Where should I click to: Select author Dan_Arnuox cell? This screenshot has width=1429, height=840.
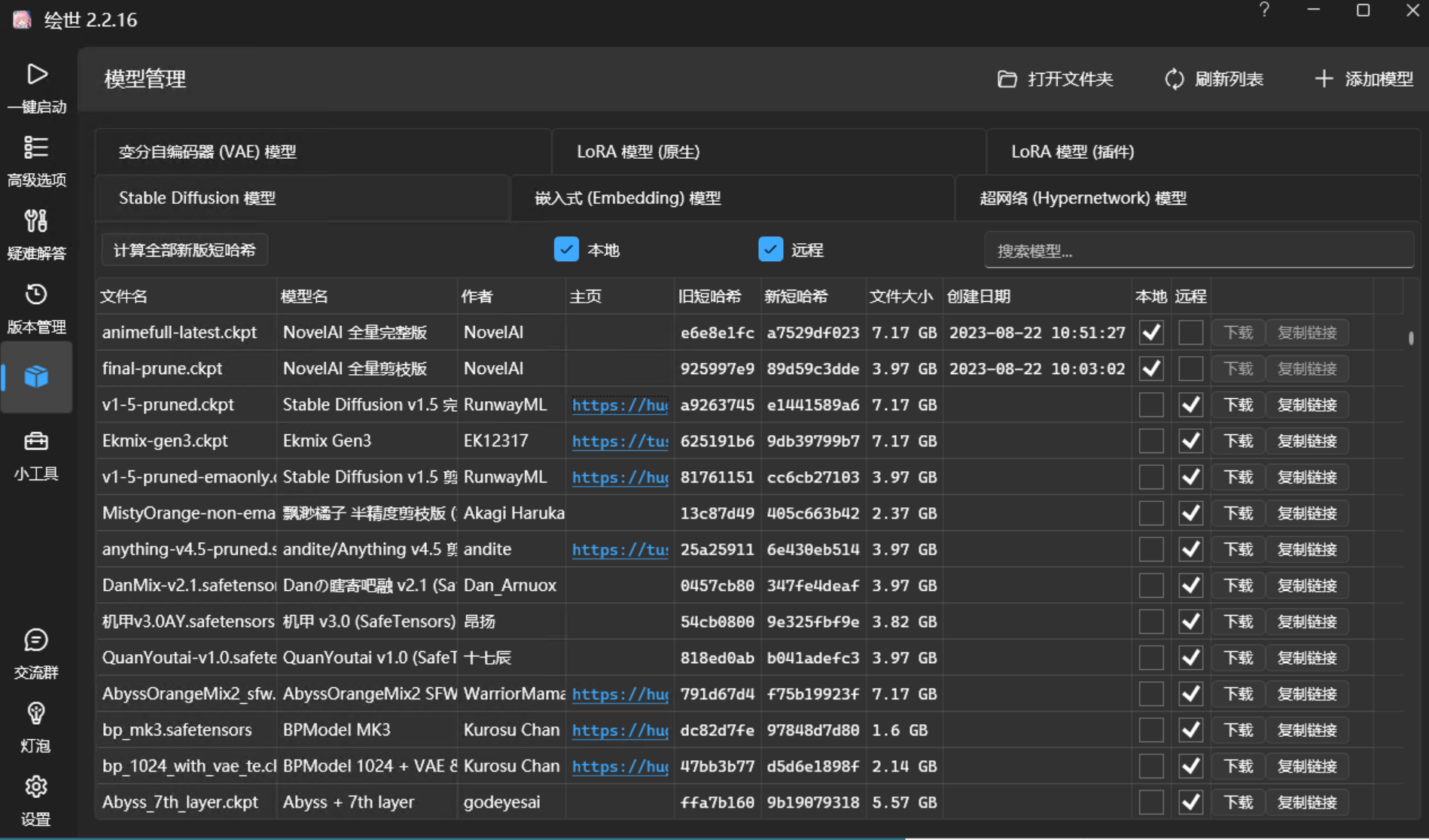[x=510, y=586]
